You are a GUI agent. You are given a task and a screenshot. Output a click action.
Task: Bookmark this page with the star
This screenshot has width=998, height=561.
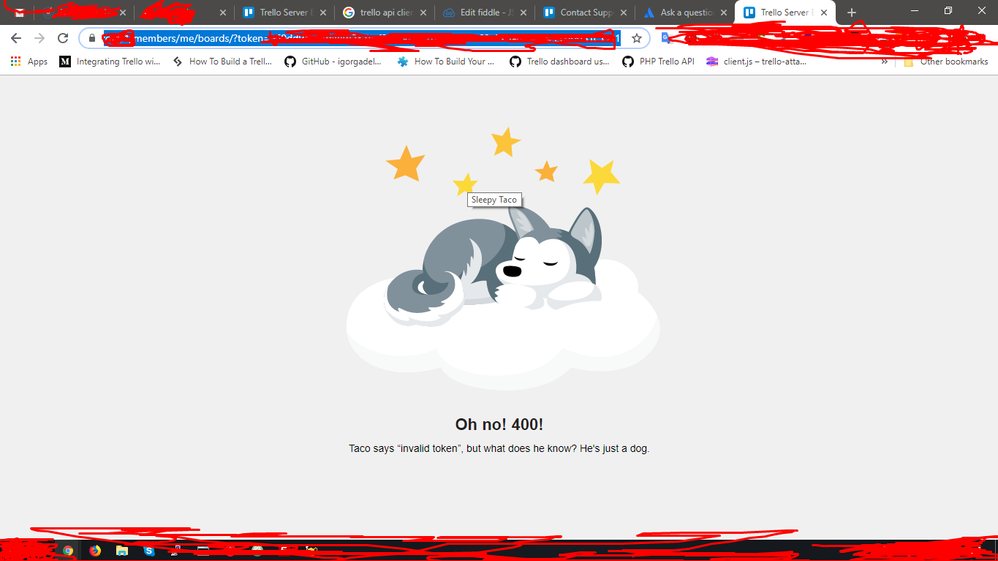click(636, 38)
